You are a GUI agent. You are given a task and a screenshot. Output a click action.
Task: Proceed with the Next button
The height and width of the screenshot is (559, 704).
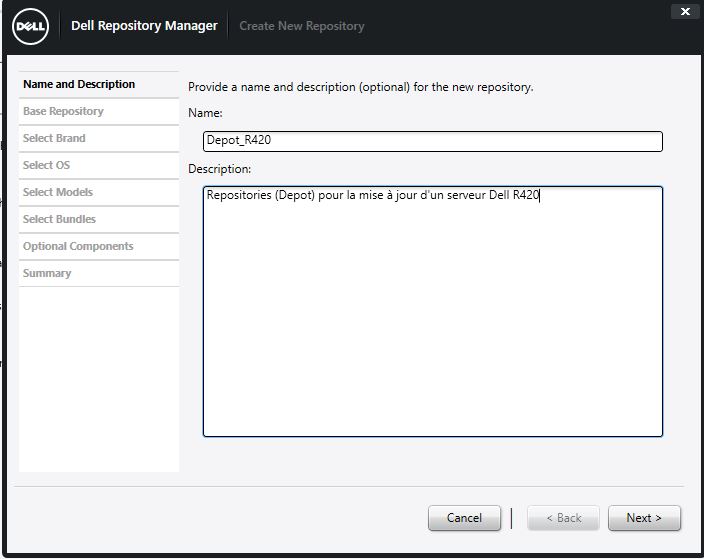pyautogui.click(x=644, y=518)
